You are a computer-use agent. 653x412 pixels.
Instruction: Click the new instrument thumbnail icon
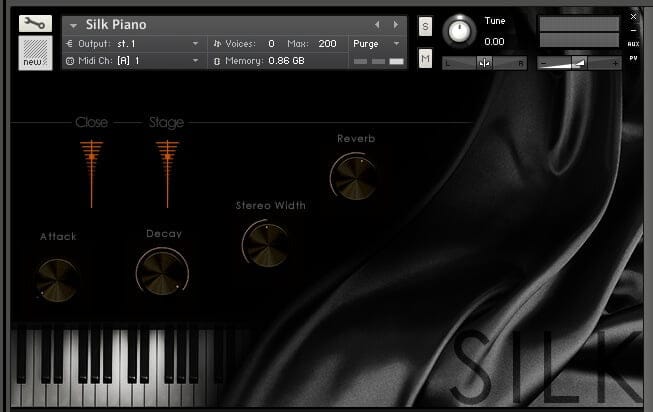tap(35, 53)
